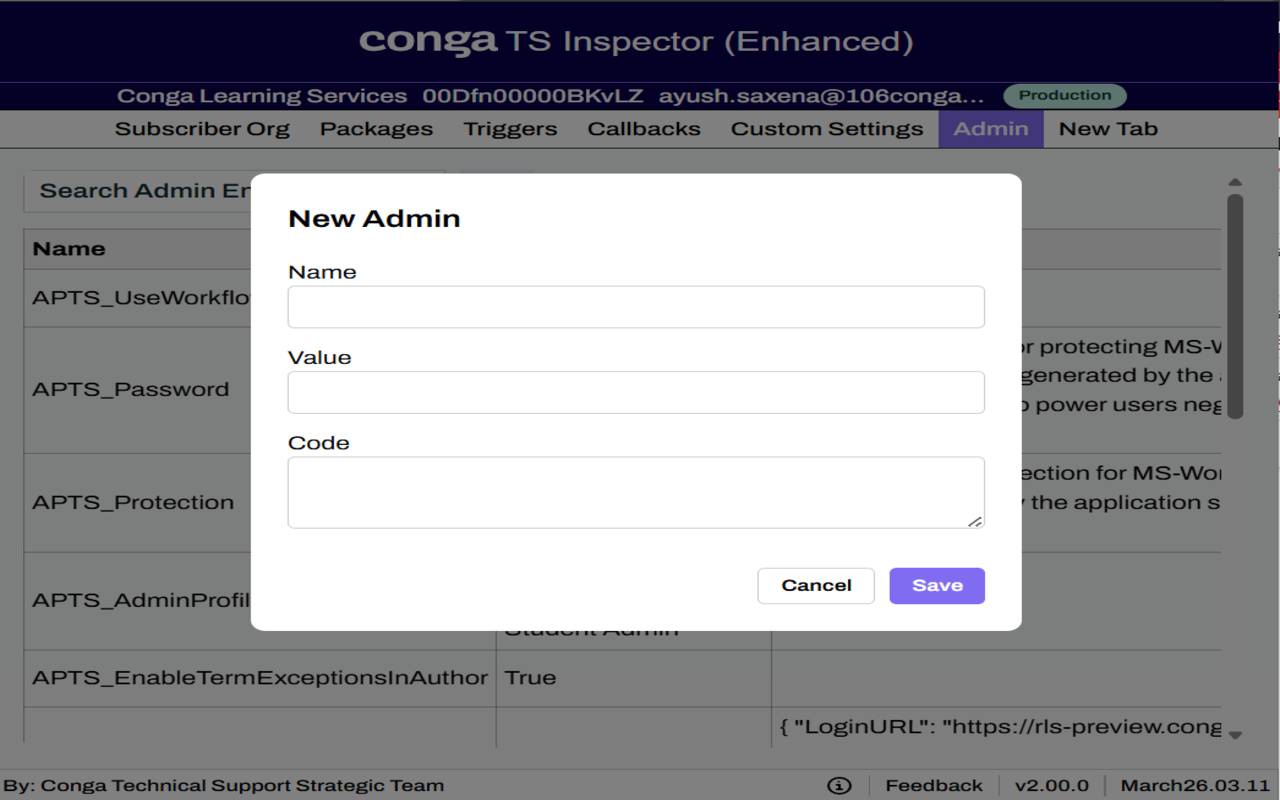Switch to the Subscriber Org tab
The height and width of the screenshot is (800, 1280).
tap(202, 129)
